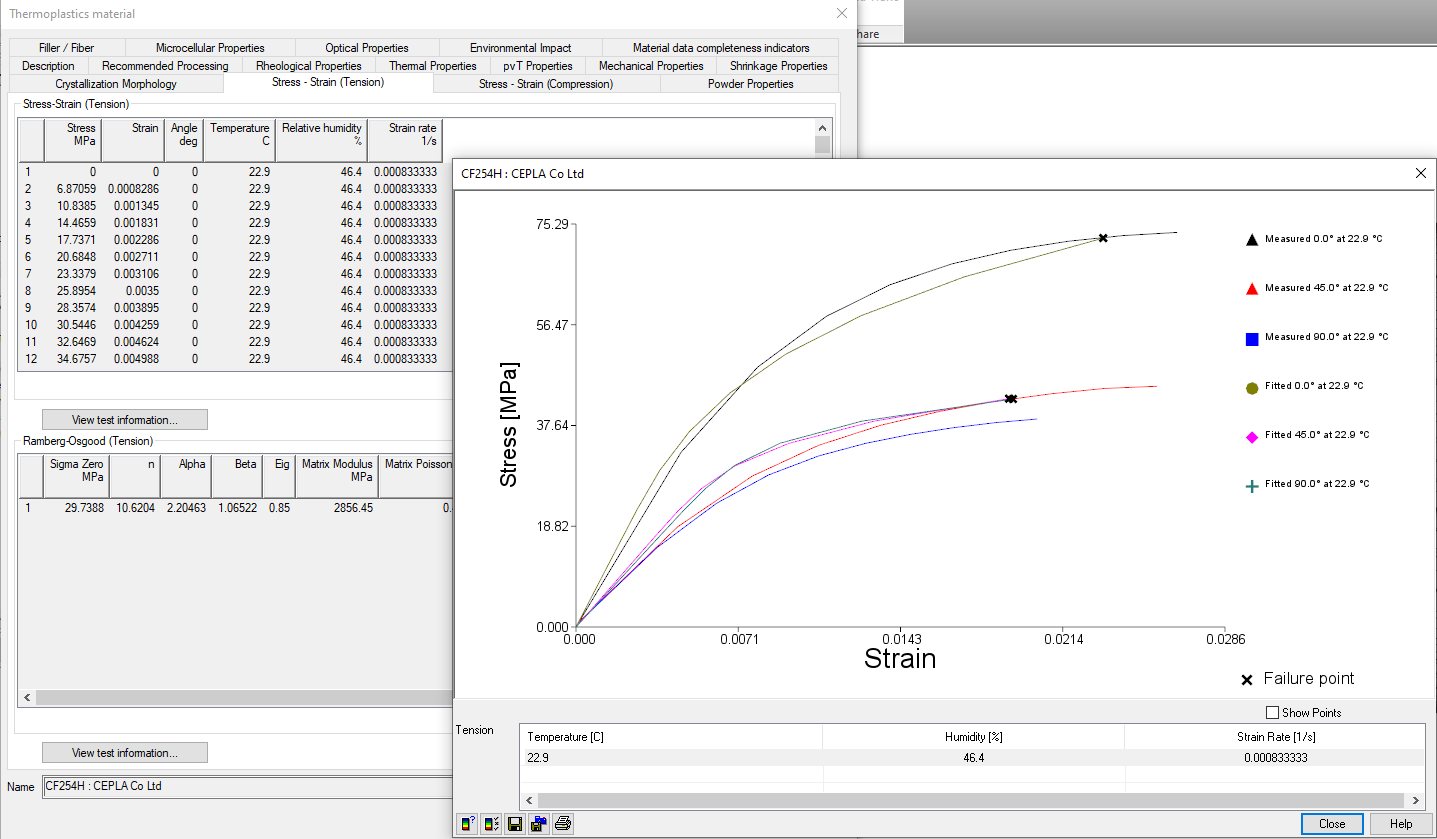Click the Close button in plot window
The image size is (1437, 839).
[x=1332, y=824]
